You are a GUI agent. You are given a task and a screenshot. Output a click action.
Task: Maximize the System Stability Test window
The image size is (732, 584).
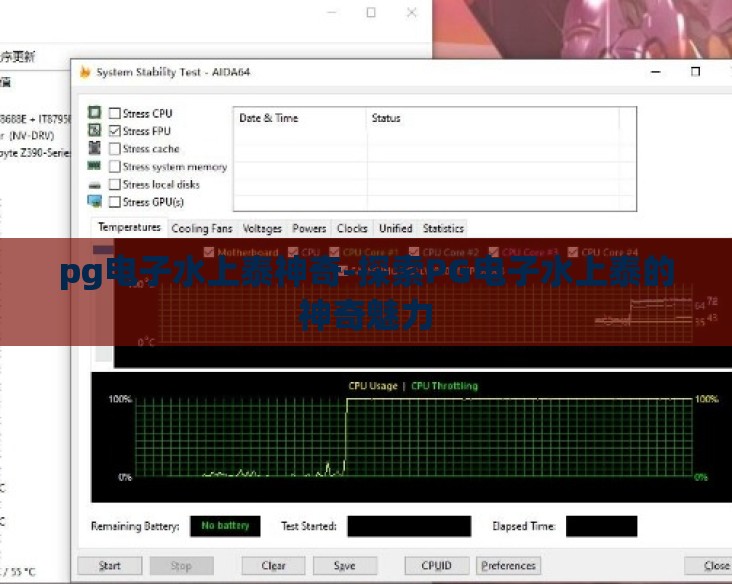(x=696, y=71)
